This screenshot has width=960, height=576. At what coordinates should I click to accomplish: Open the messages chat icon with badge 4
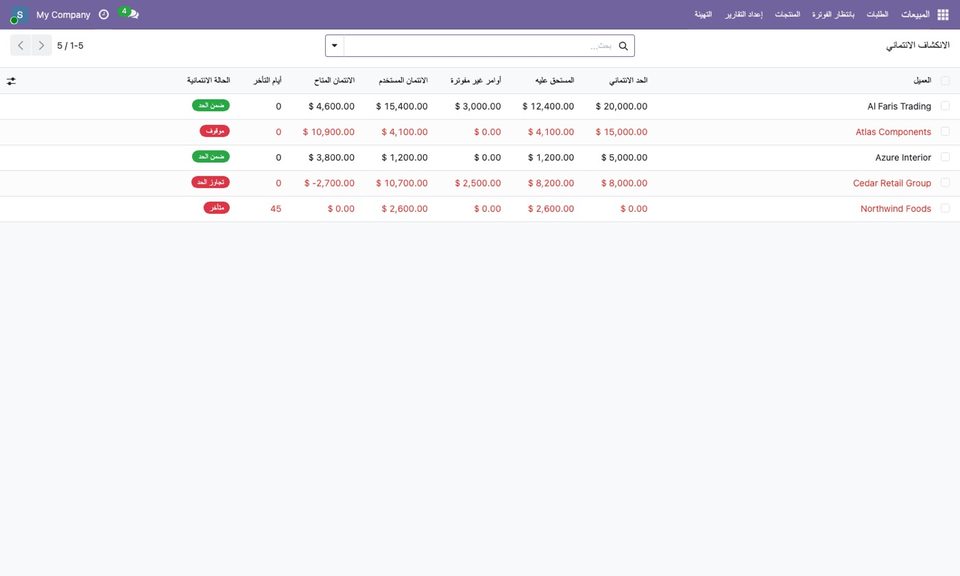pos(129,13)
